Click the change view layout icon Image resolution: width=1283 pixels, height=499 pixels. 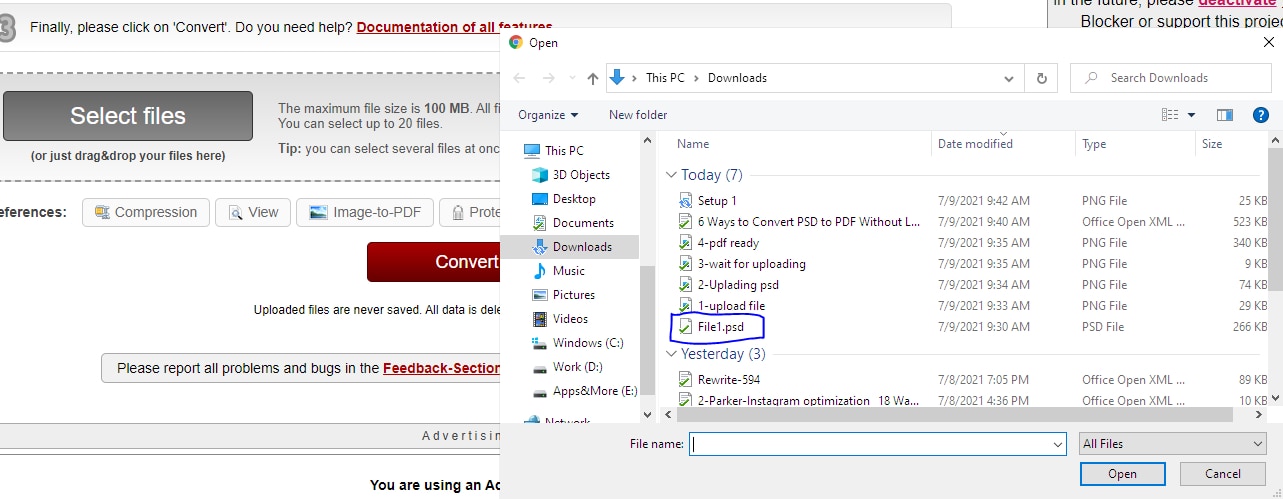click(1170, 115)
